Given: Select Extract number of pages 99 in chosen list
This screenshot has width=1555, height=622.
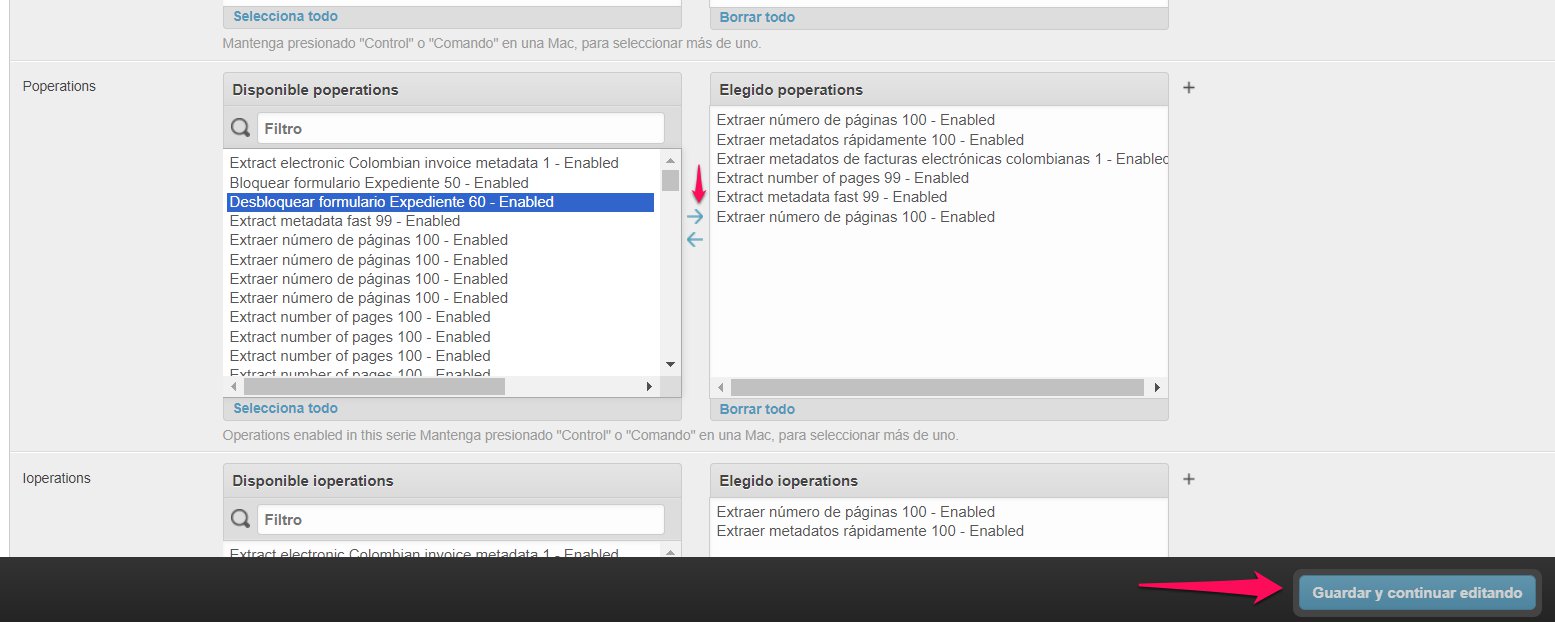Looking at the screenshot, I should pos(842,178).
